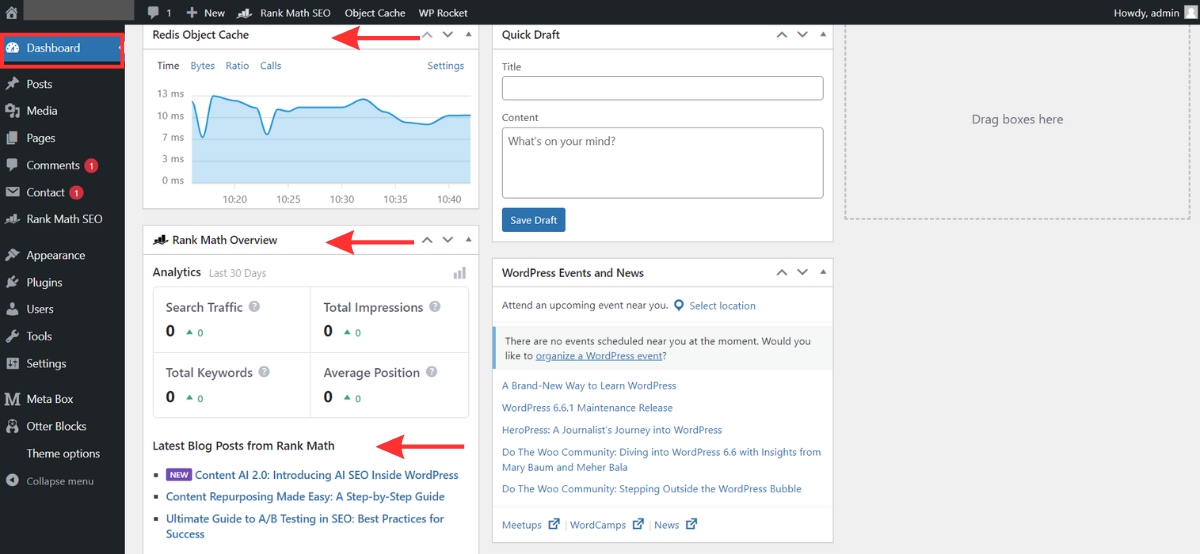Image resolution: width=1200 pixels, height=554 pixels.
Task: Select the Ratio tab in Redis chart
Action: [x=237, y=65]
